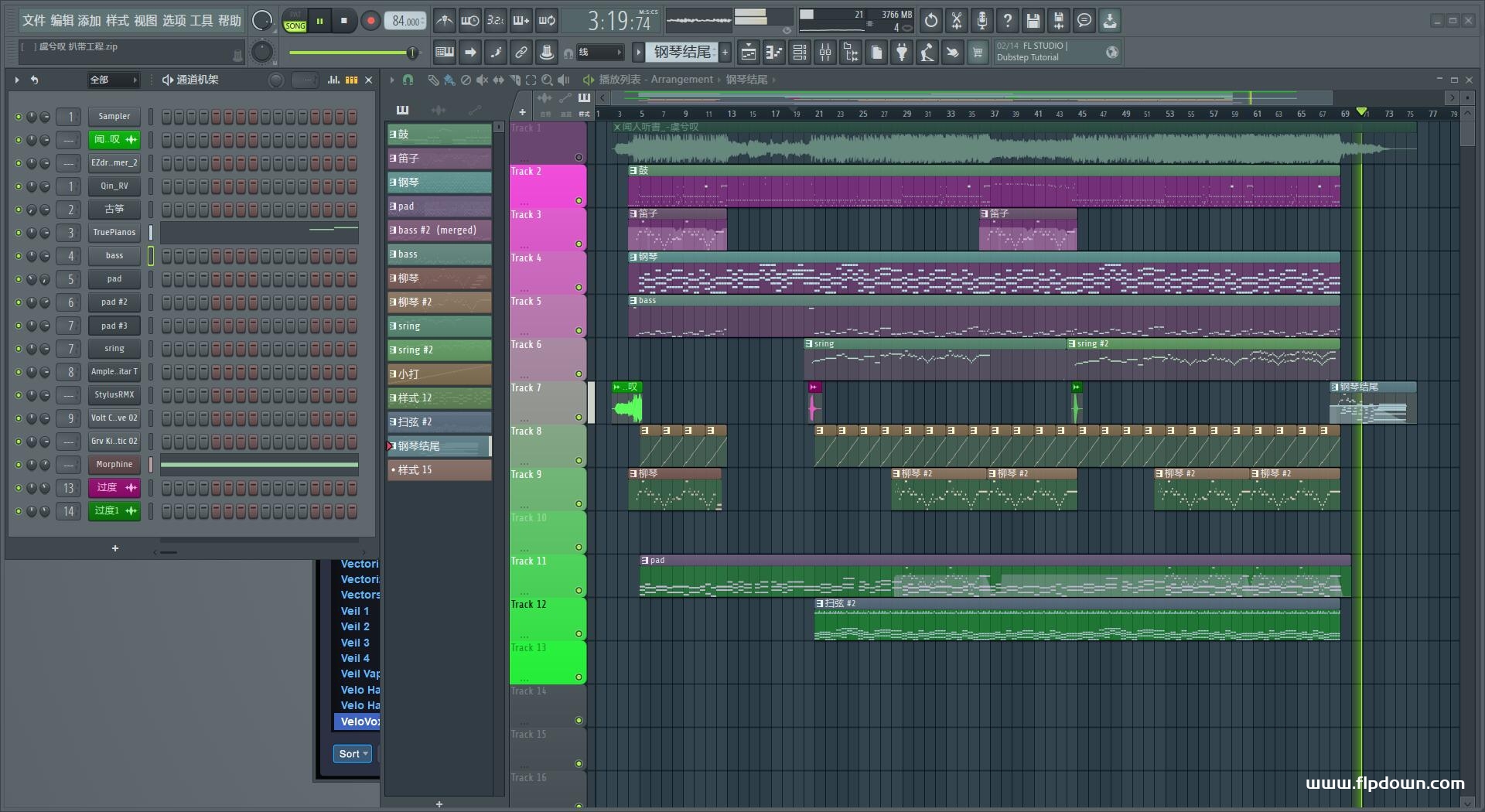Open the snap 线 dropdown selector
The image size is (1485, 812).
(x=599, y=53)
